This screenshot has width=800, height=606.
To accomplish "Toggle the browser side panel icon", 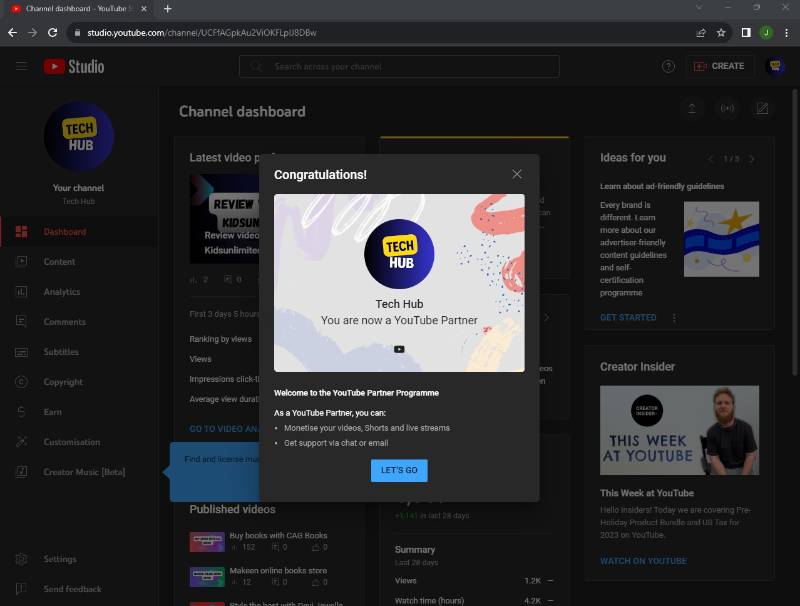I will [746, 33].
